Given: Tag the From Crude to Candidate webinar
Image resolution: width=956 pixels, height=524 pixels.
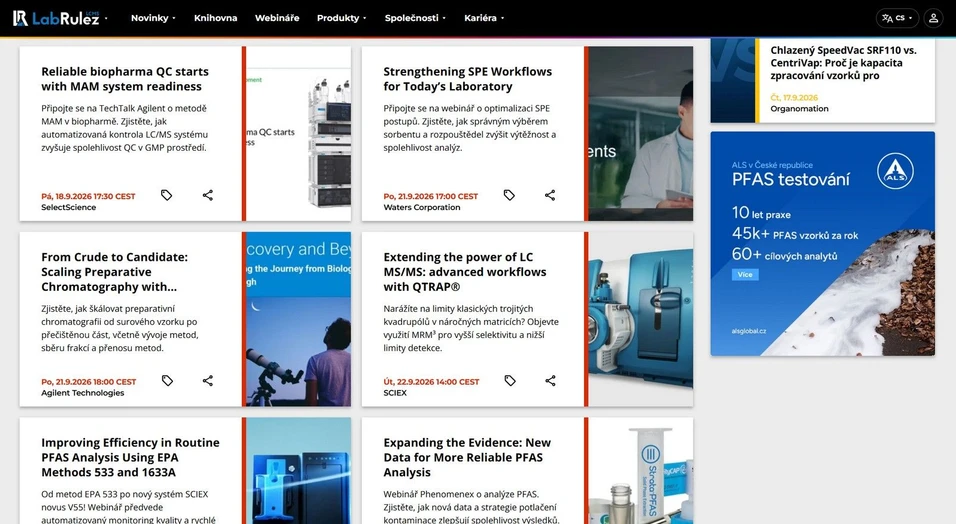Looking at the screenshot, I should [x=167, y=381].
